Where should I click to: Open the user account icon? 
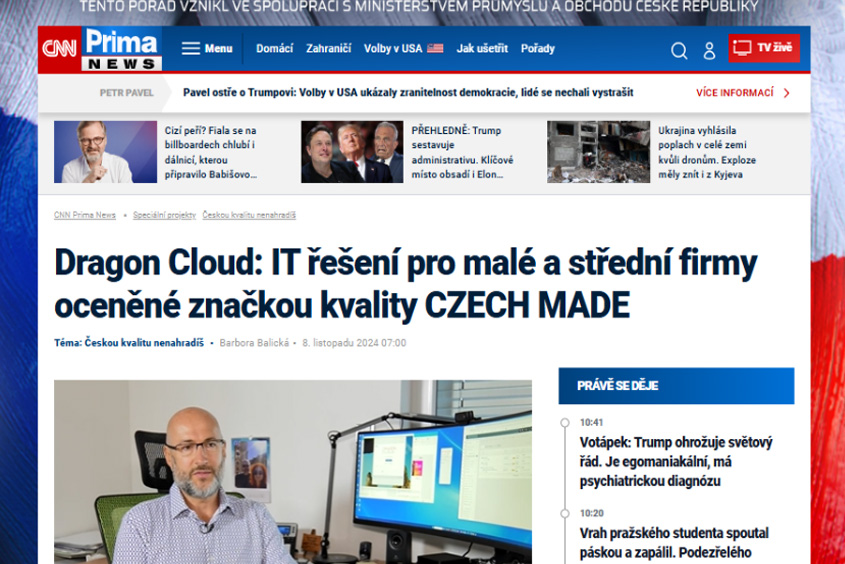pos(709,50)
